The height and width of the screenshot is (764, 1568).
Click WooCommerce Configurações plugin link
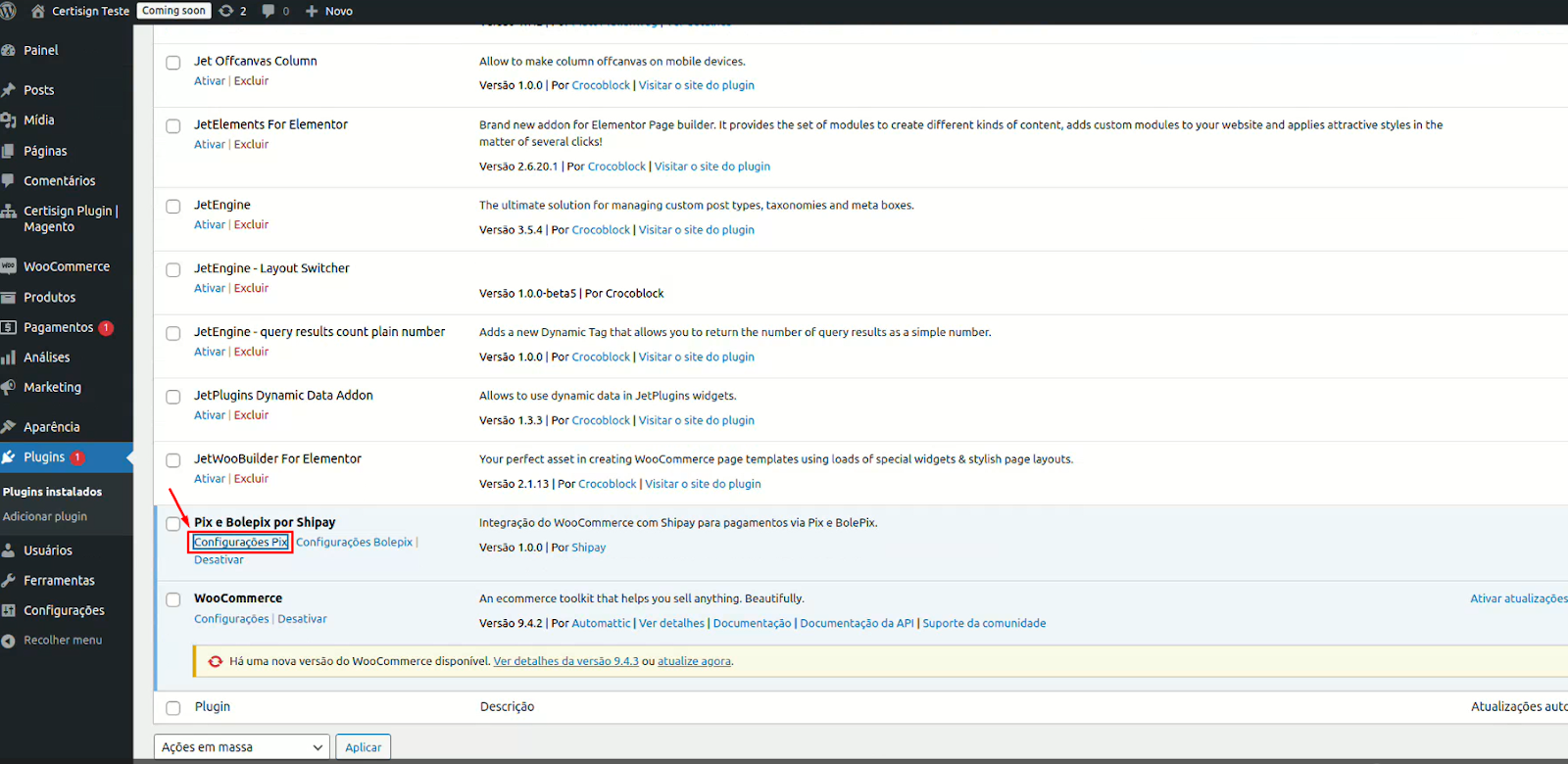231,619
